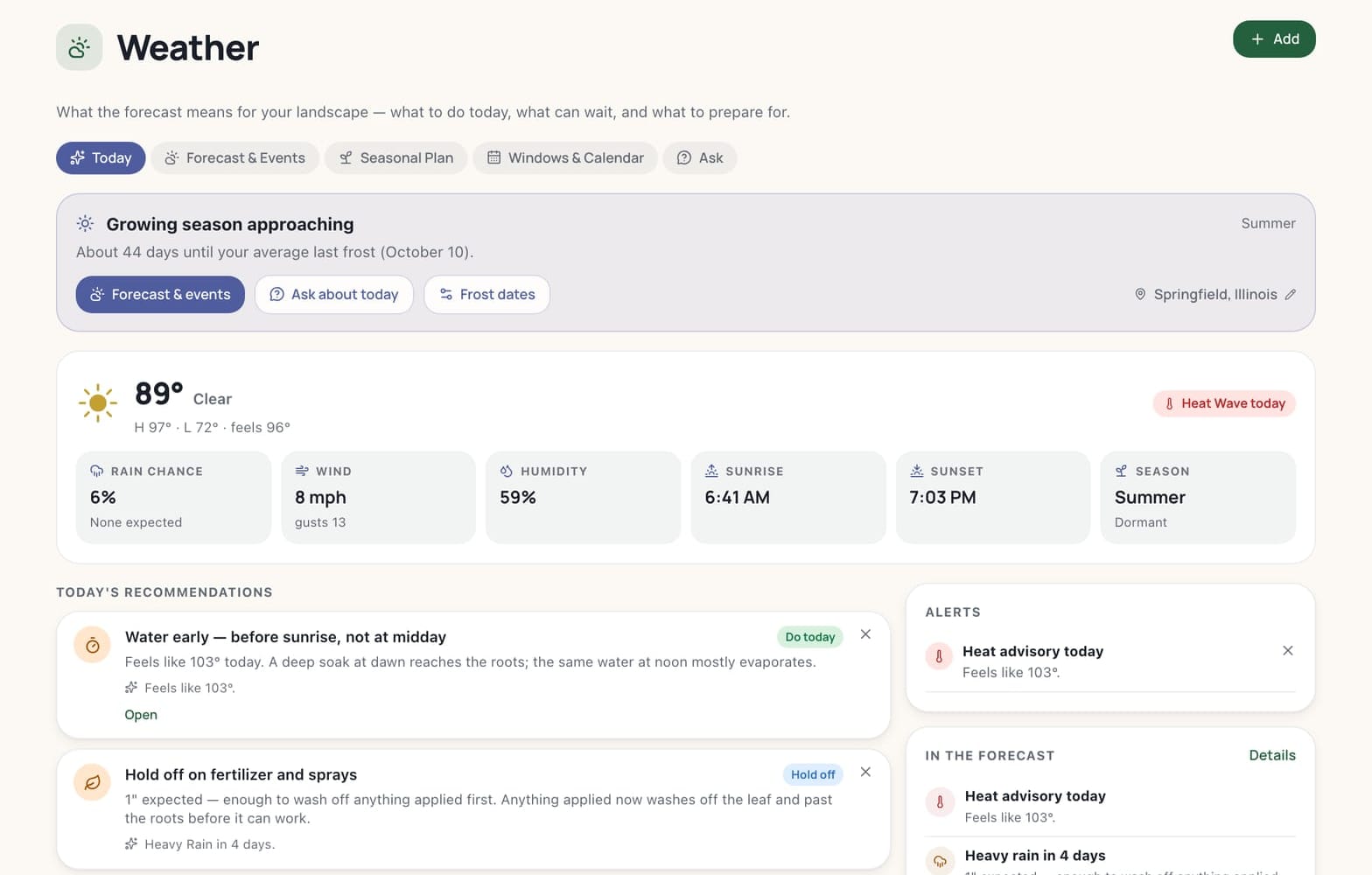The image size is (1372, 875).
Task: Click the Season sprout icon
Action: [x=1121, y=471]
